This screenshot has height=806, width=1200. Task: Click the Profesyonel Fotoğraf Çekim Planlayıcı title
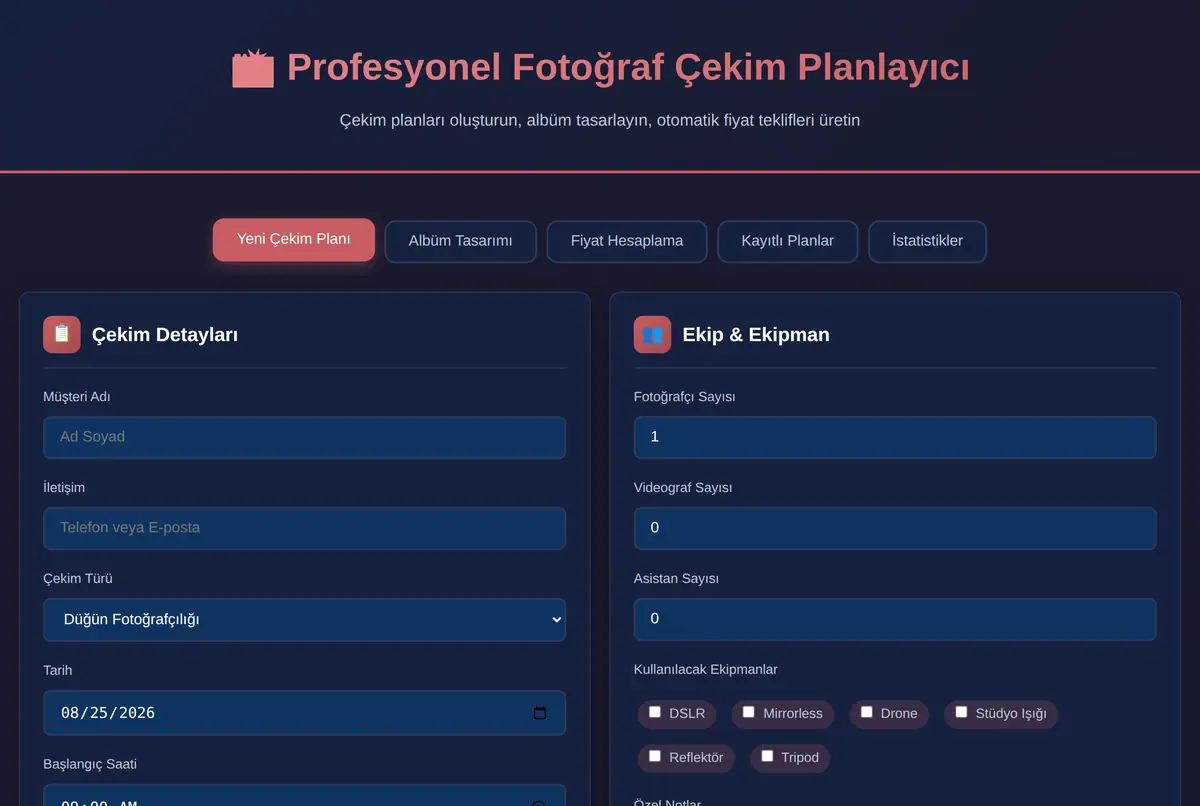pos(628,68)
